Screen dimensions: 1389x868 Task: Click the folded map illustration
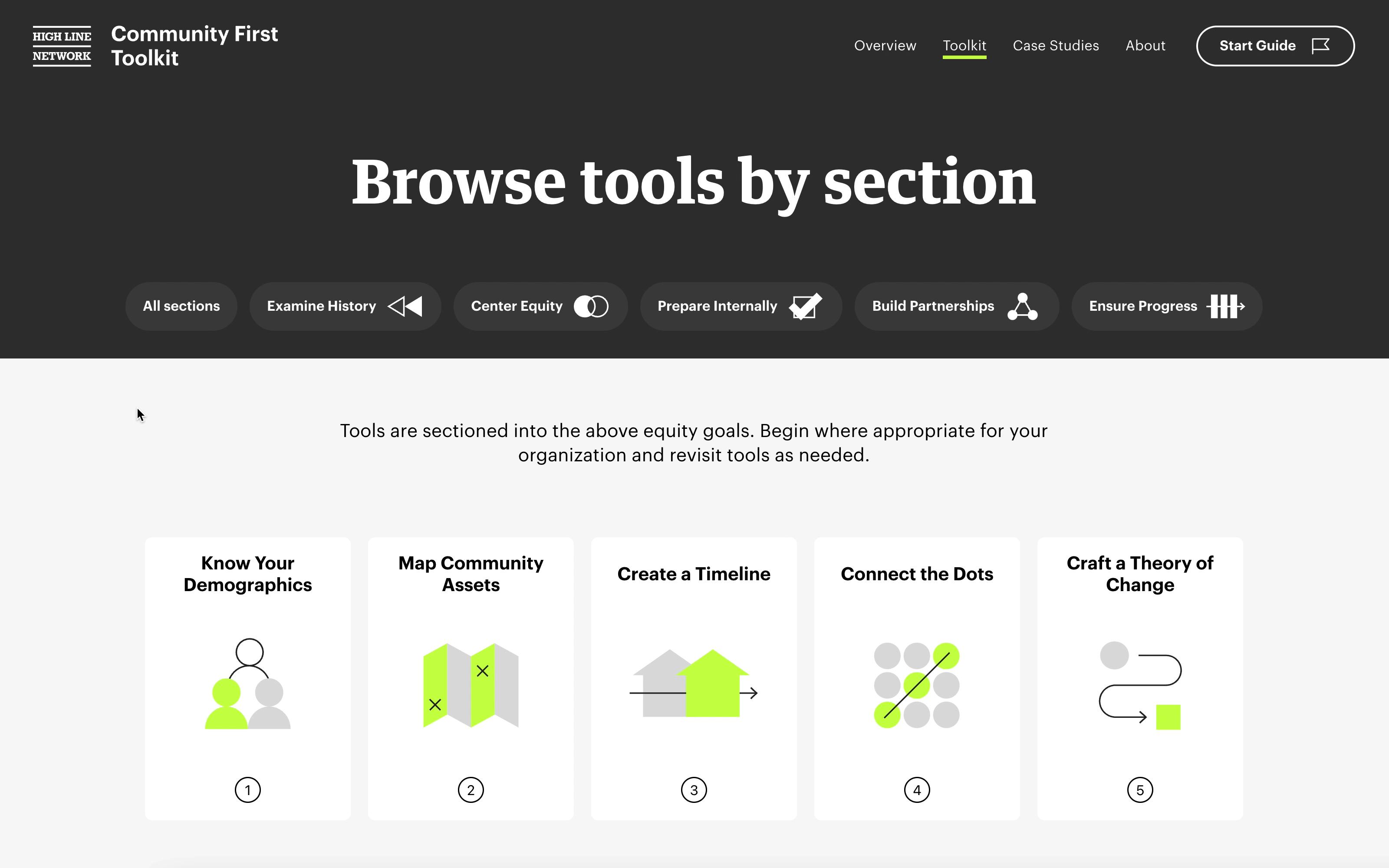[x=471, y=685]
